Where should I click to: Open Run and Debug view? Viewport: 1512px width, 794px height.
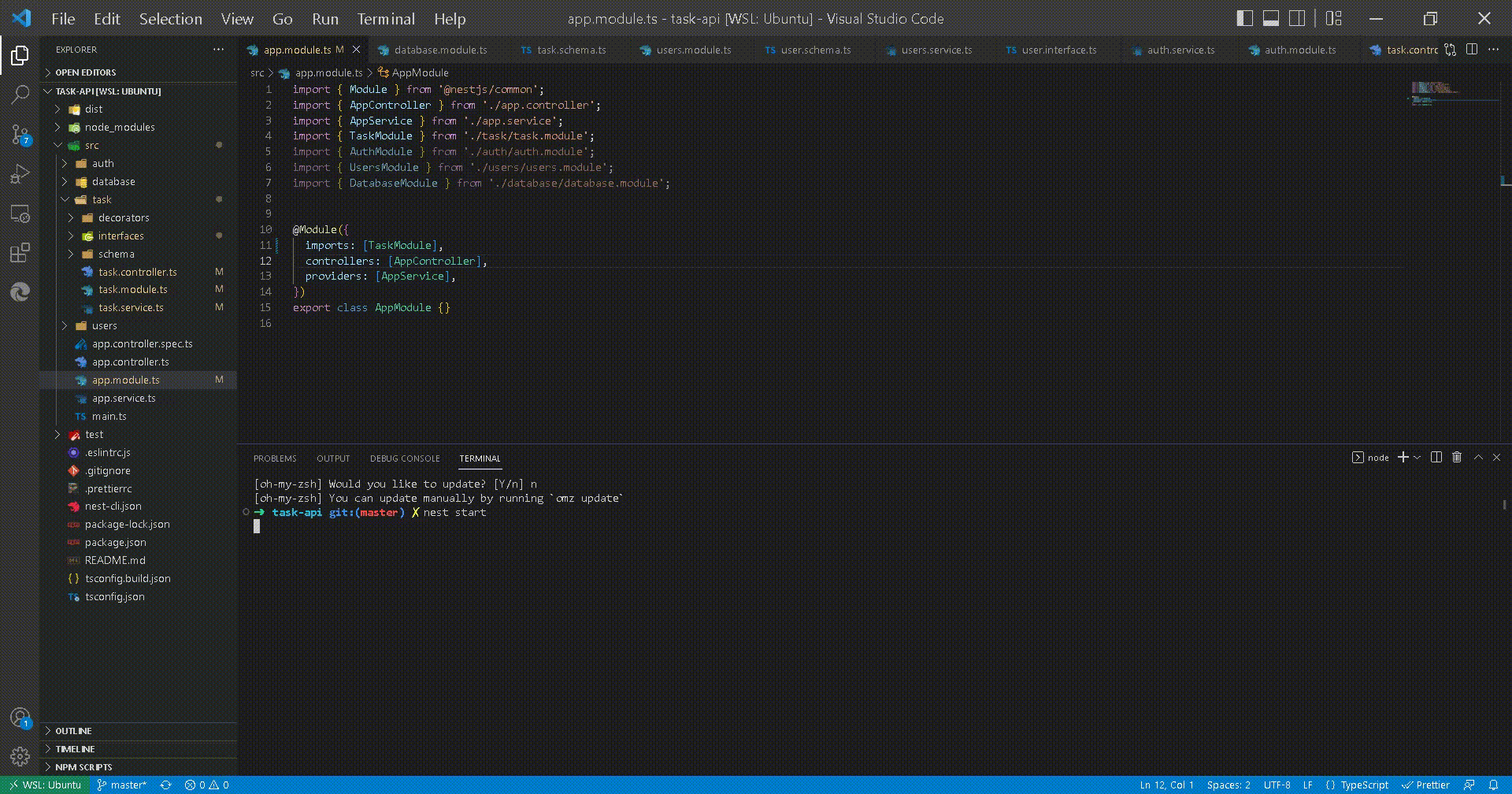tap(20, 174)
